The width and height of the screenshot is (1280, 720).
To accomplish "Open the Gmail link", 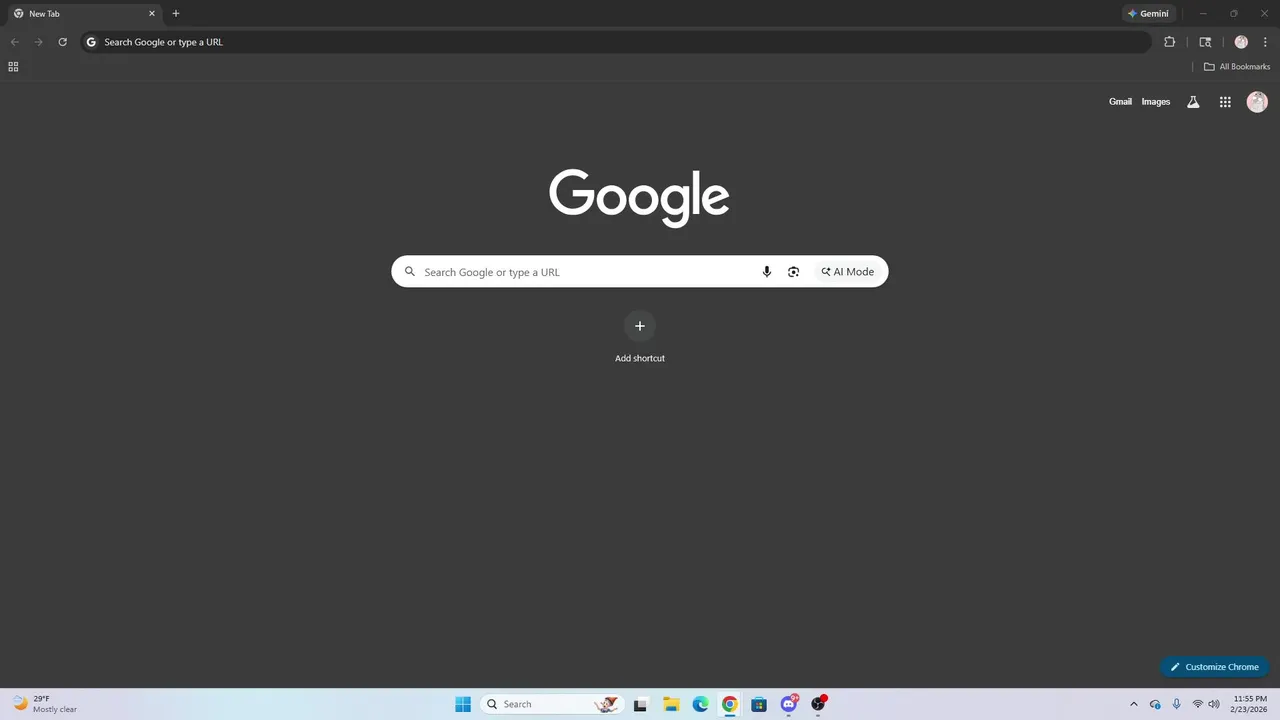I will (1120, 102).
